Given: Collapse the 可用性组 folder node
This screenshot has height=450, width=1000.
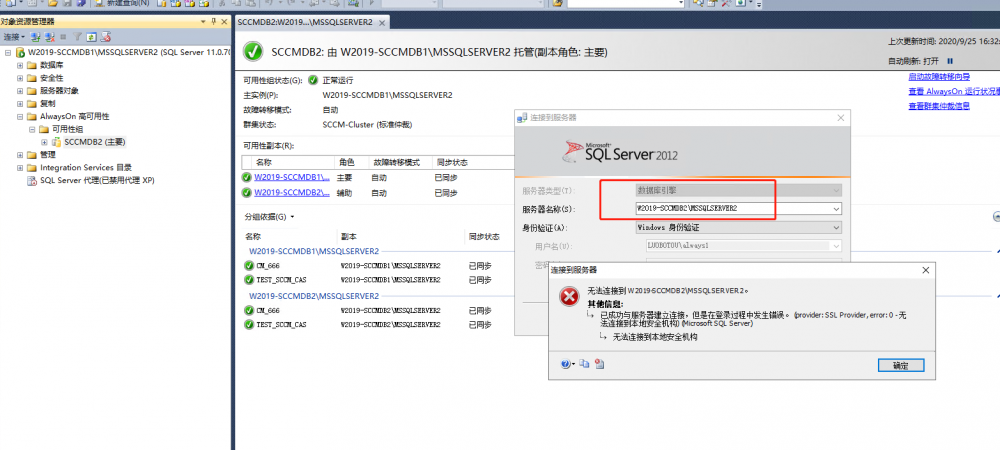Looking at the screenshot, I should click(32, 129).
